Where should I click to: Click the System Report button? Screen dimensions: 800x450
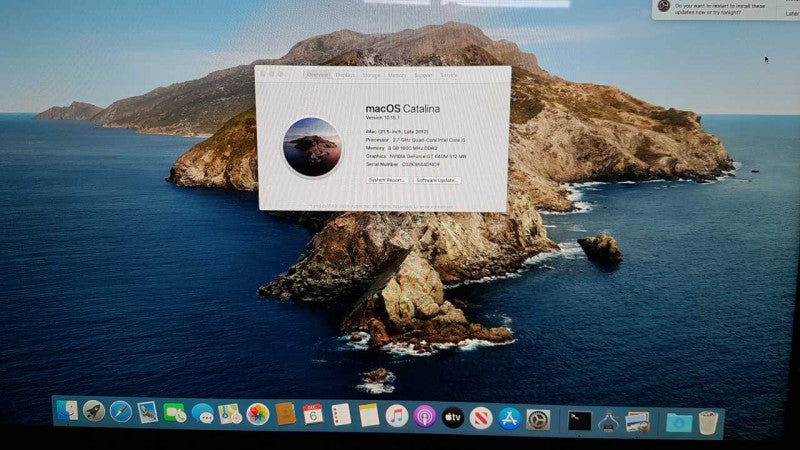coord(387,180)
